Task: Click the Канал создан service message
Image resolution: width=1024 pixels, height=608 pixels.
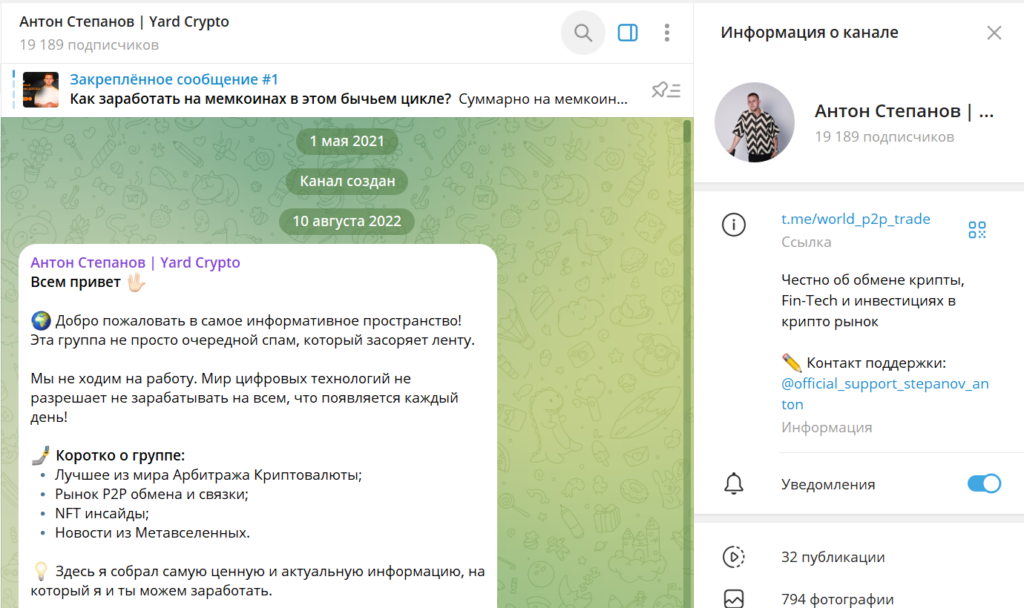Action: tap(347, 181)
